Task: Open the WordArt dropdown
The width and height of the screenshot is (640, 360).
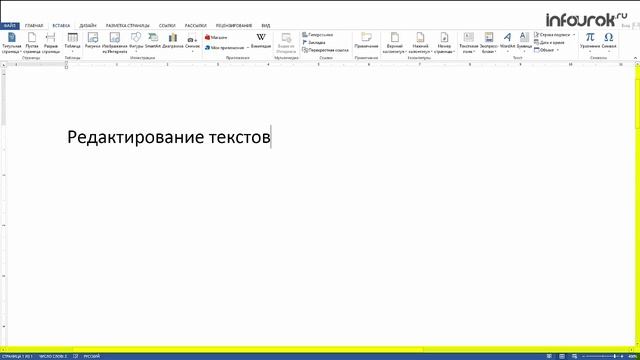Action: pyautogui.click(x=507, y=43)
